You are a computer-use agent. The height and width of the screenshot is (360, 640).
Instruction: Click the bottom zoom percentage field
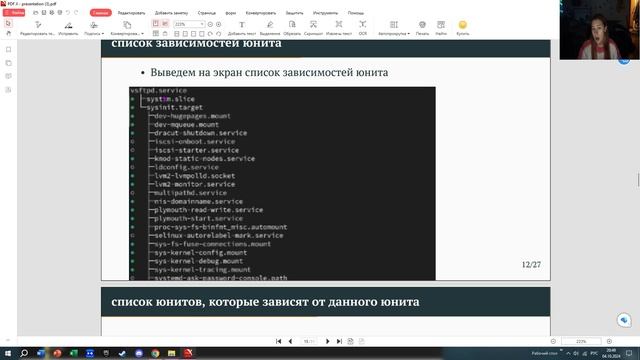[581, 341]
